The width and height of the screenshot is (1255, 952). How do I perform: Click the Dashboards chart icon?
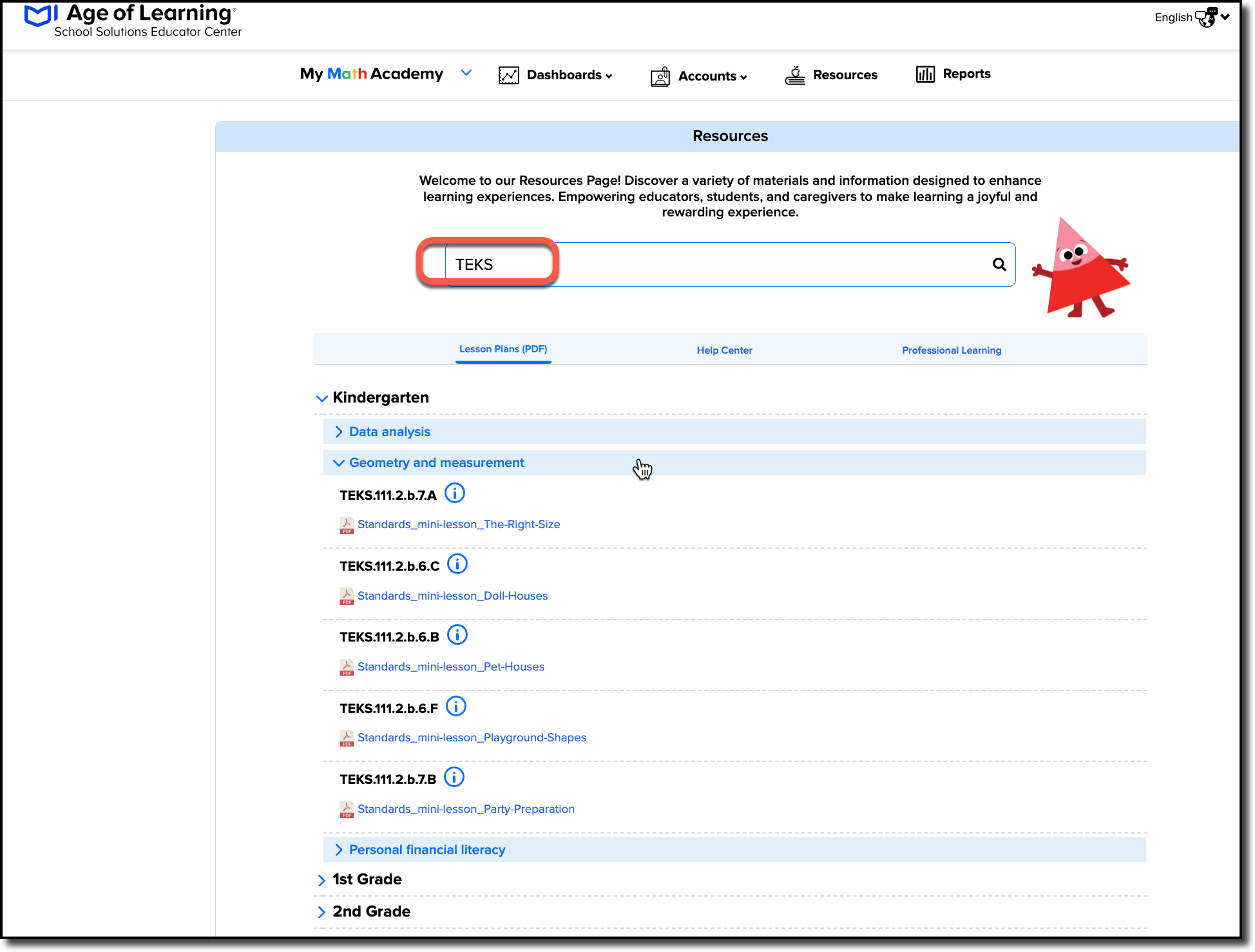[508, 75]
